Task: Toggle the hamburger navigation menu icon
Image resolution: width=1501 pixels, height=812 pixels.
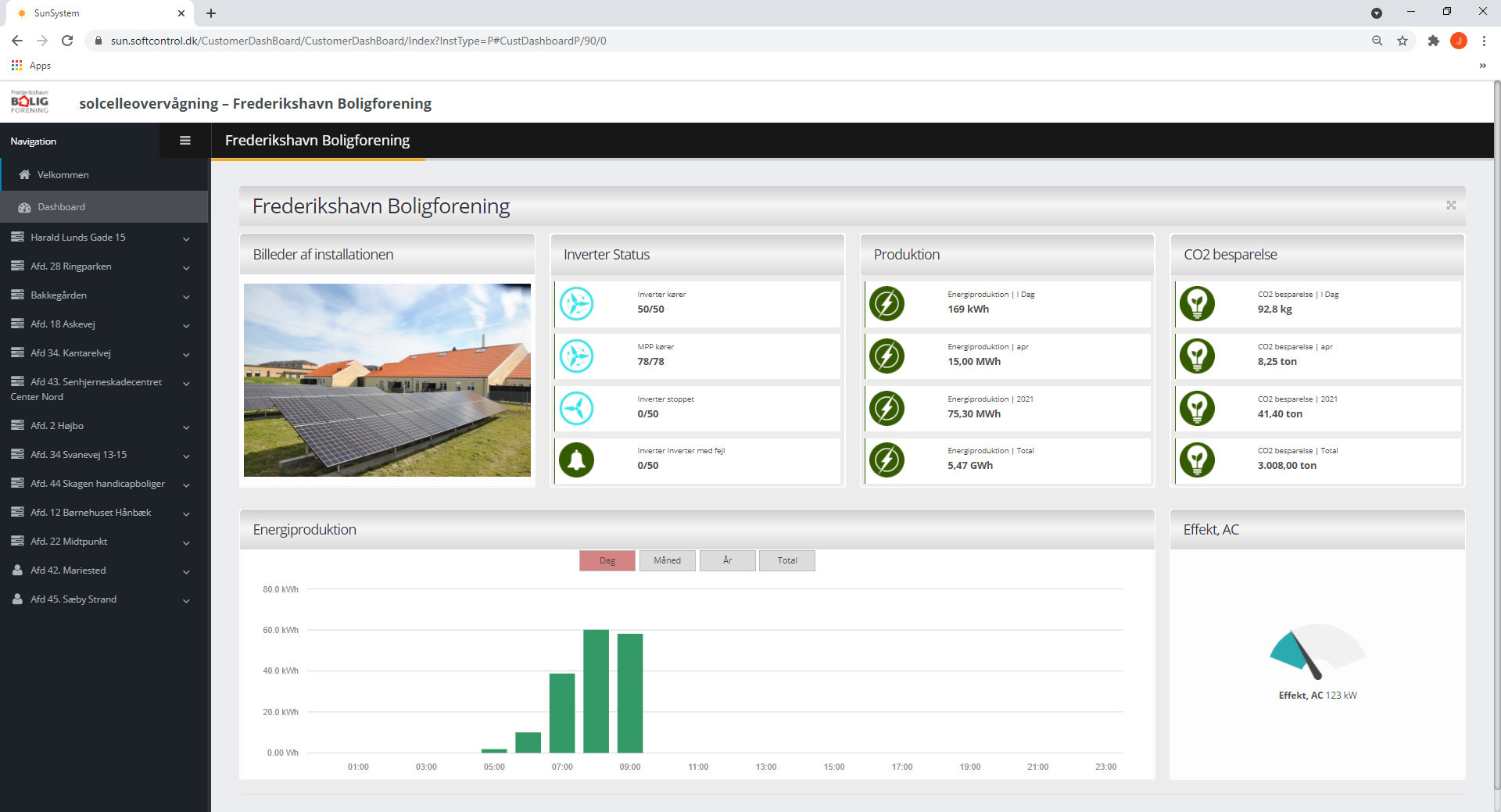Action: [x=185, y=141]
